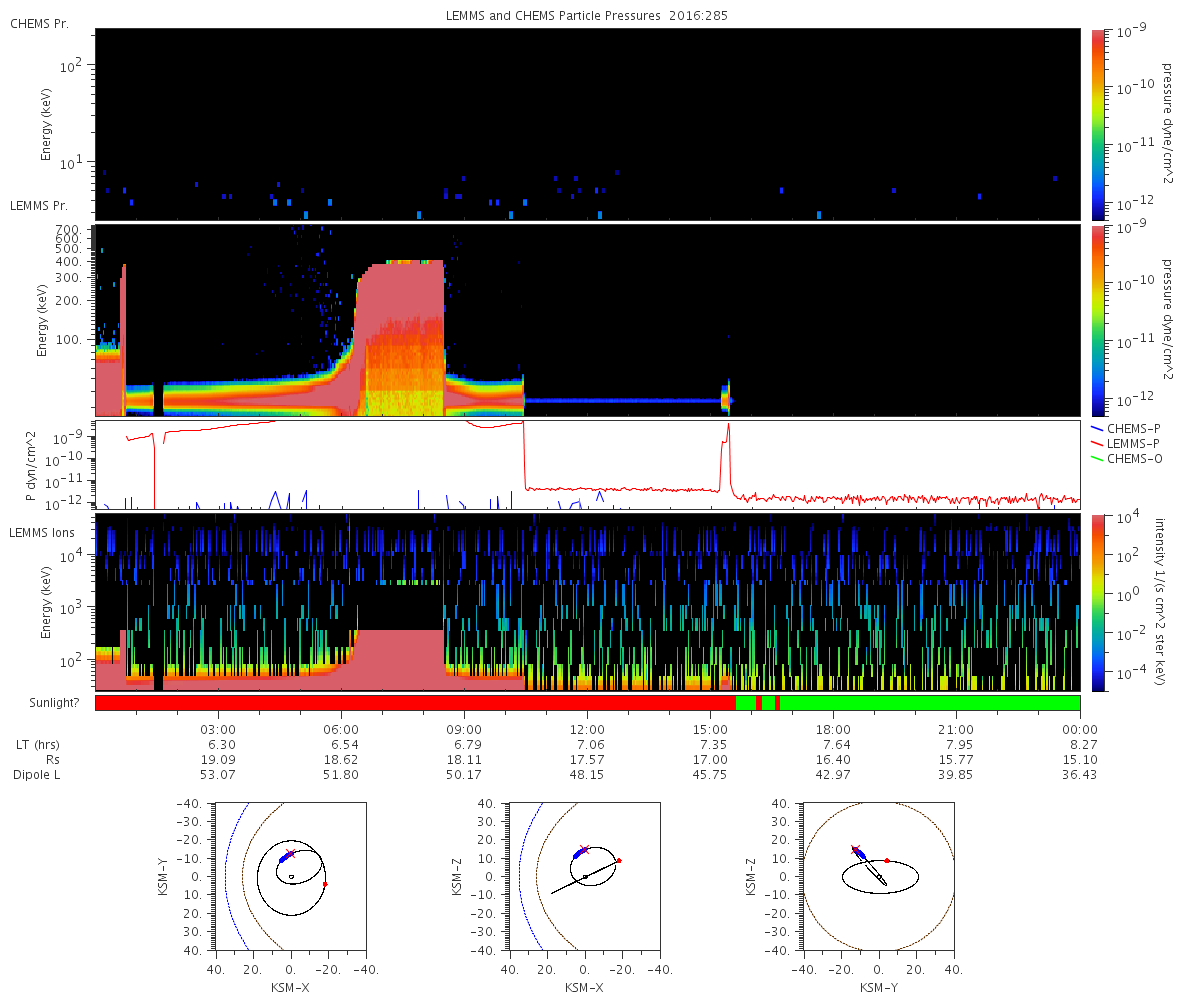1200x1000 pixels.
Task: Click the 18:00 time axis label
Action: point(833,729)
